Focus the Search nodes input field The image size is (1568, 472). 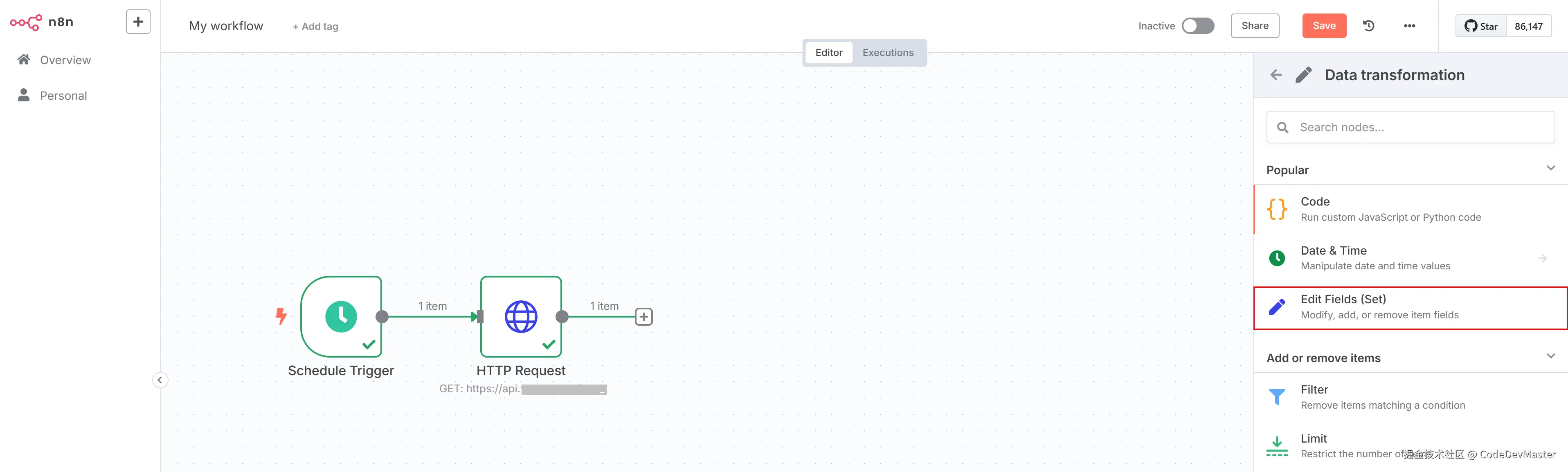click(x=1418, y=127)
